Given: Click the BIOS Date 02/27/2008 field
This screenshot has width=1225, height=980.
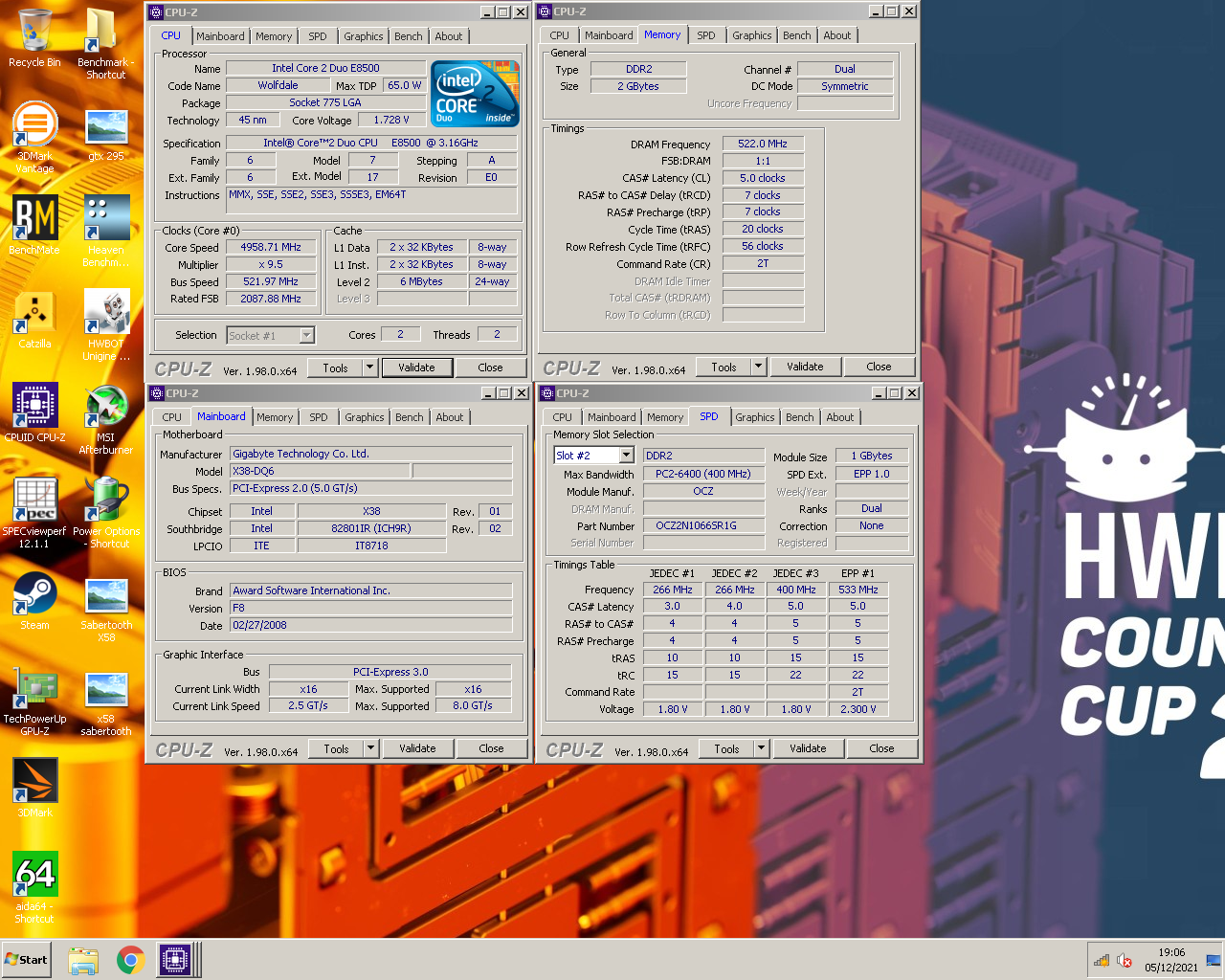Looking at the screenshot, I should click(371, 625).
